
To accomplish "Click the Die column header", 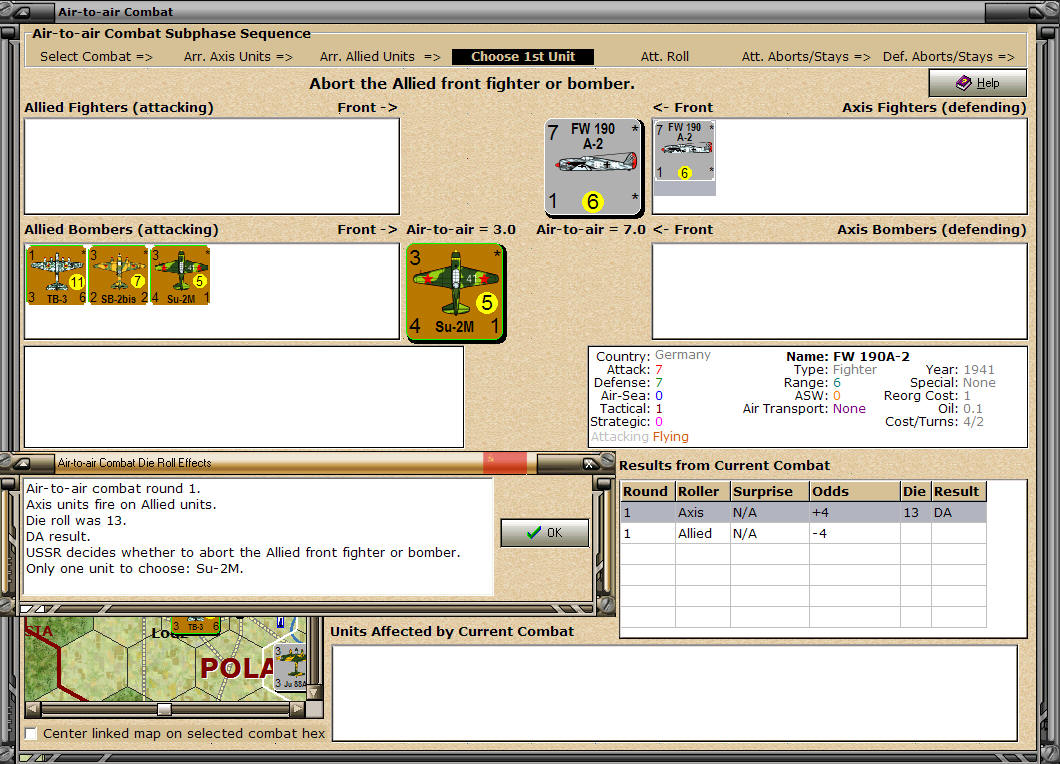I will coord(915,492).
